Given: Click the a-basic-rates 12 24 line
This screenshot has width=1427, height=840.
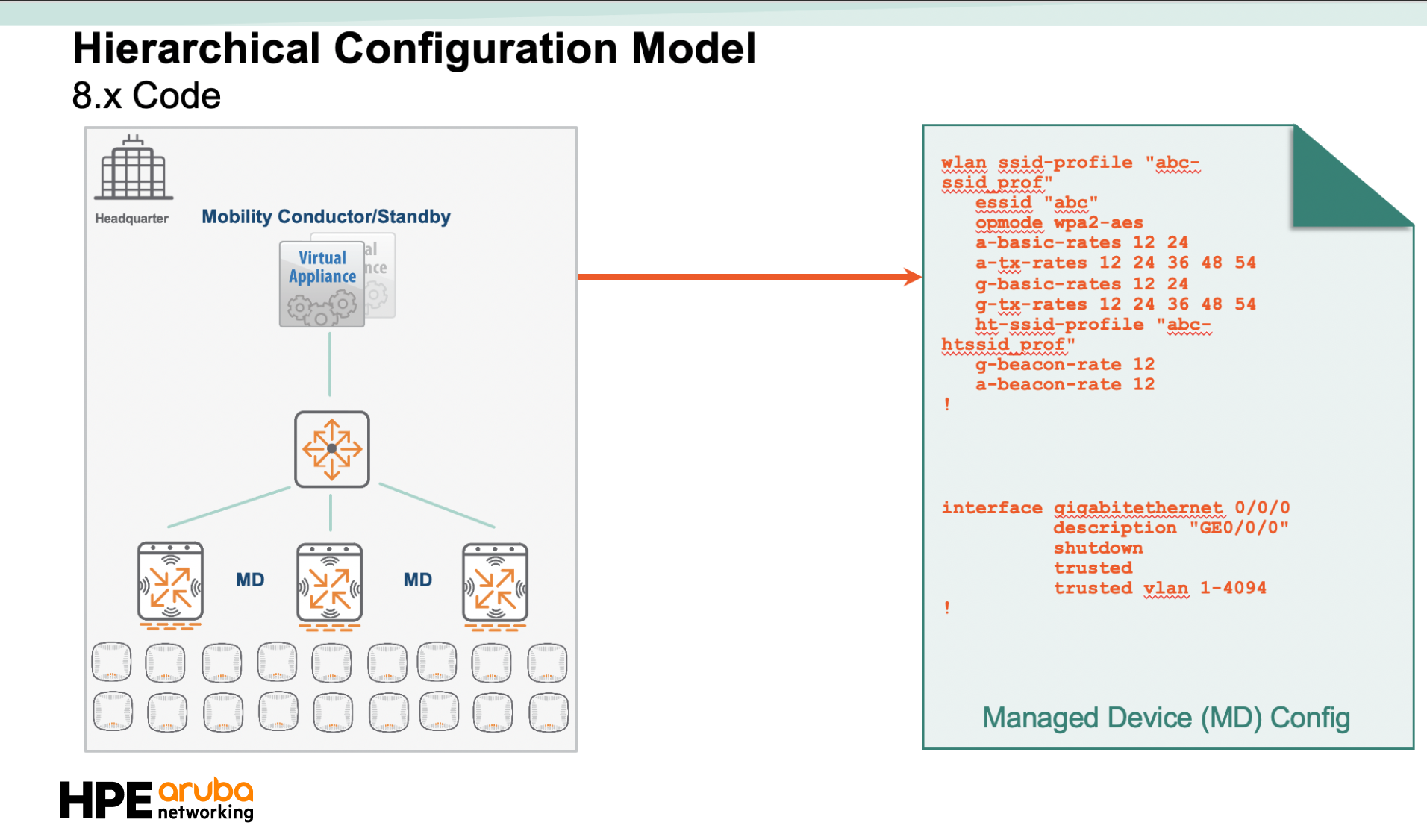Looking at the screenshot, I should tap(1081, 242).
